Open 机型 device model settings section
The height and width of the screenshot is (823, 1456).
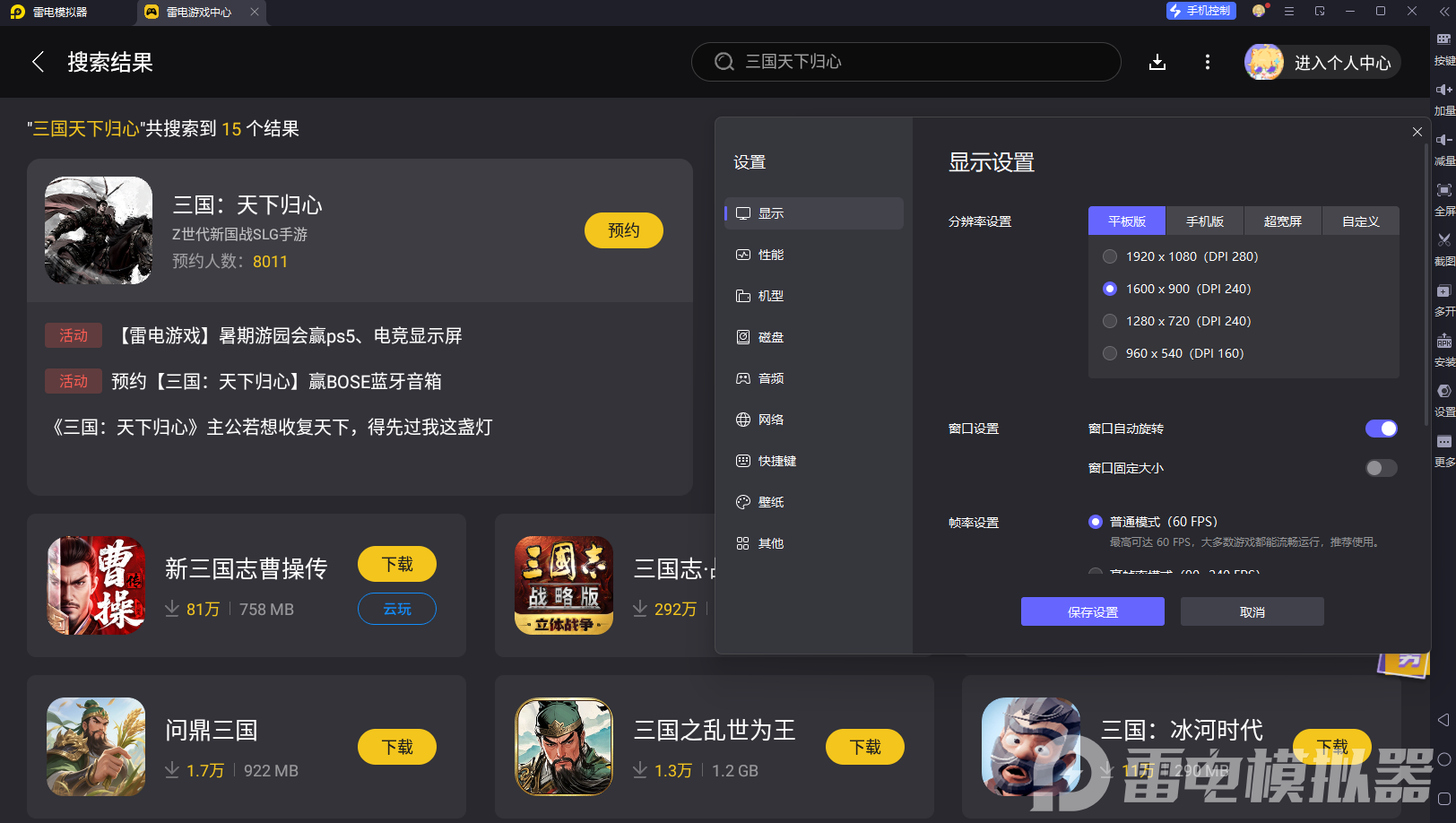pyautogui.click(x=814, y=296)
